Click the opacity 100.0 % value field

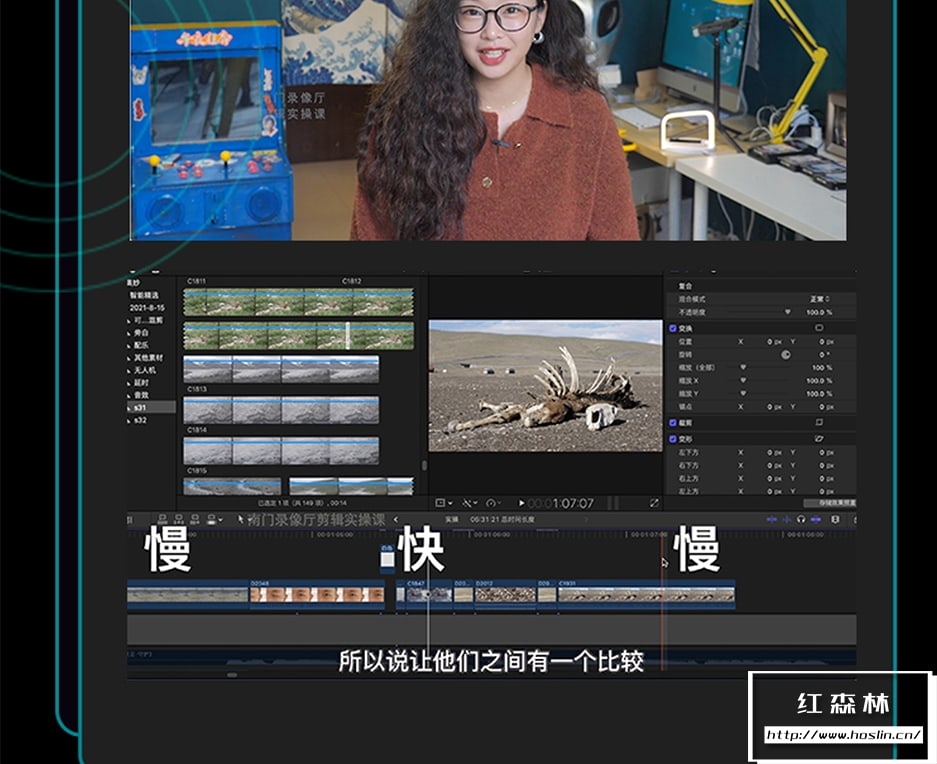click(819, 312)
